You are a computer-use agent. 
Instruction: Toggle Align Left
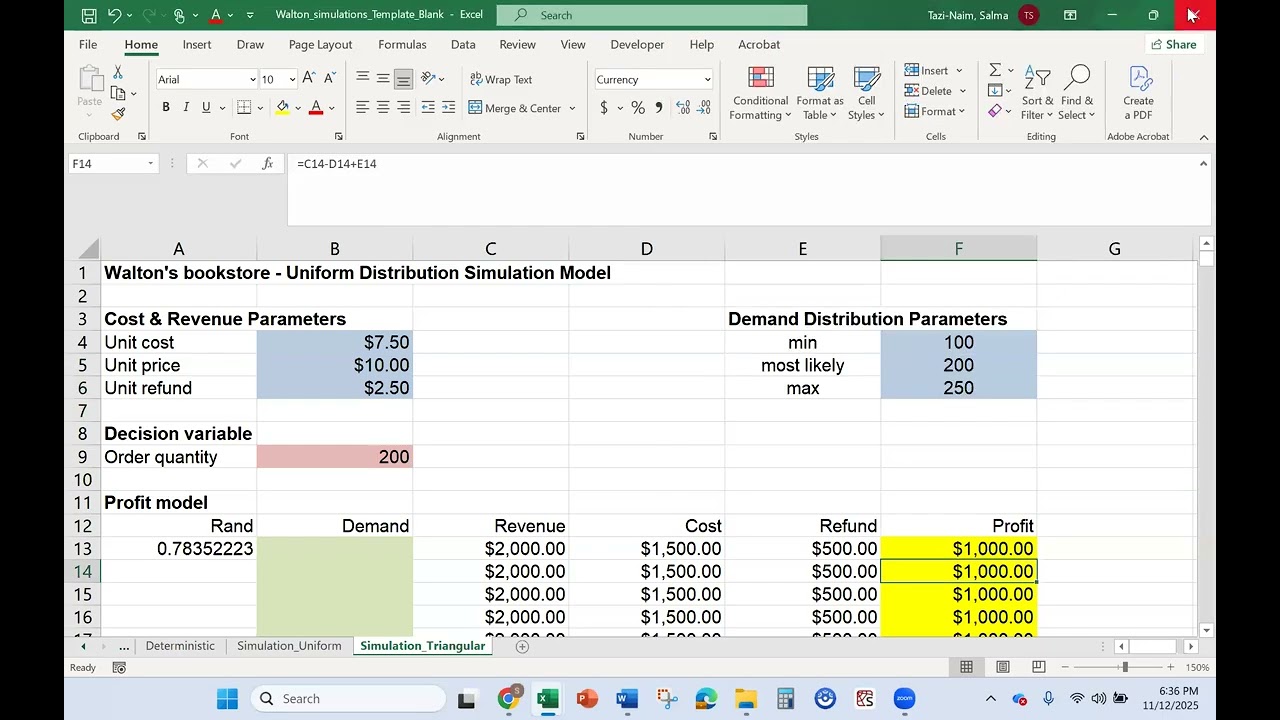click(362, 107)
